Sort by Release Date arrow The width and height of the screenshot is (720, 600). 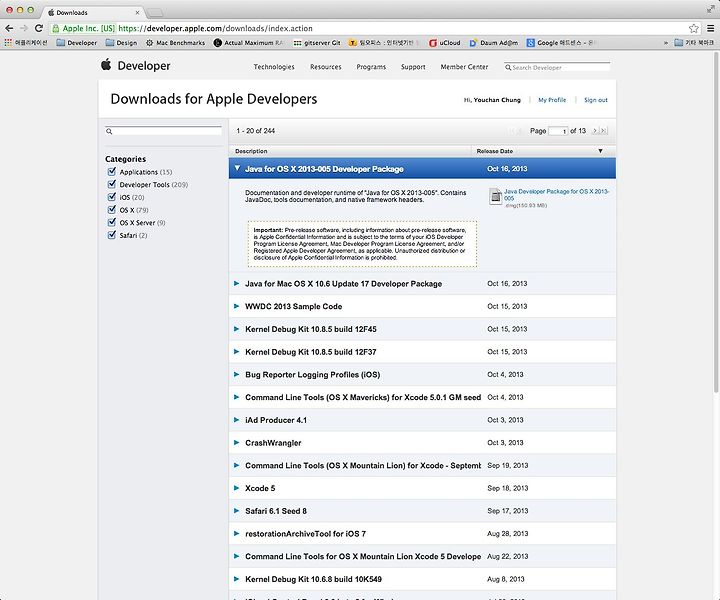click(600, 151)
